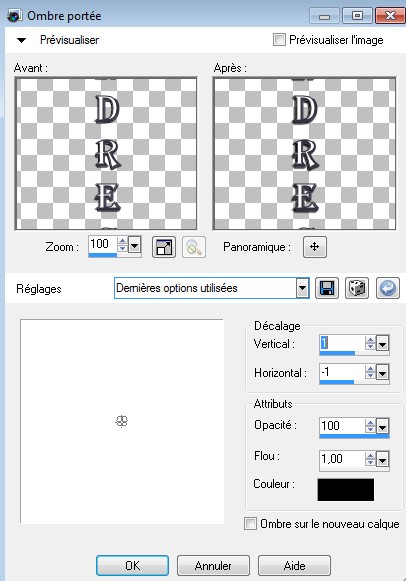The image size is (406, 581).
Task: Open the Réglages presets dropdown
Action: 302,288
